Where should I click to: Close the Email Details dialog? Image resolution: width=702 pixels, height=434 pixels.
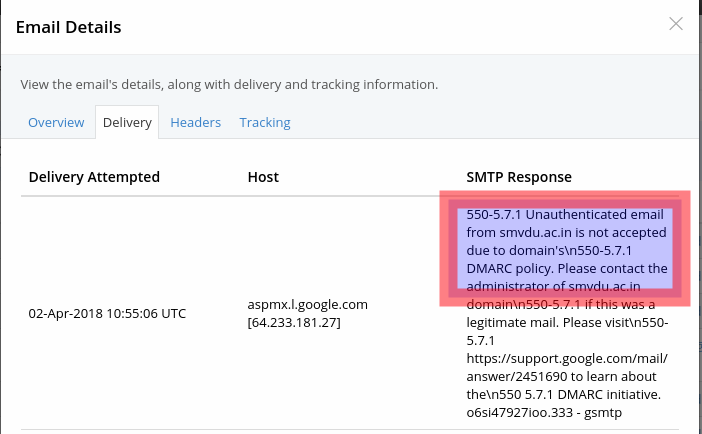click(x=677, y=25)
